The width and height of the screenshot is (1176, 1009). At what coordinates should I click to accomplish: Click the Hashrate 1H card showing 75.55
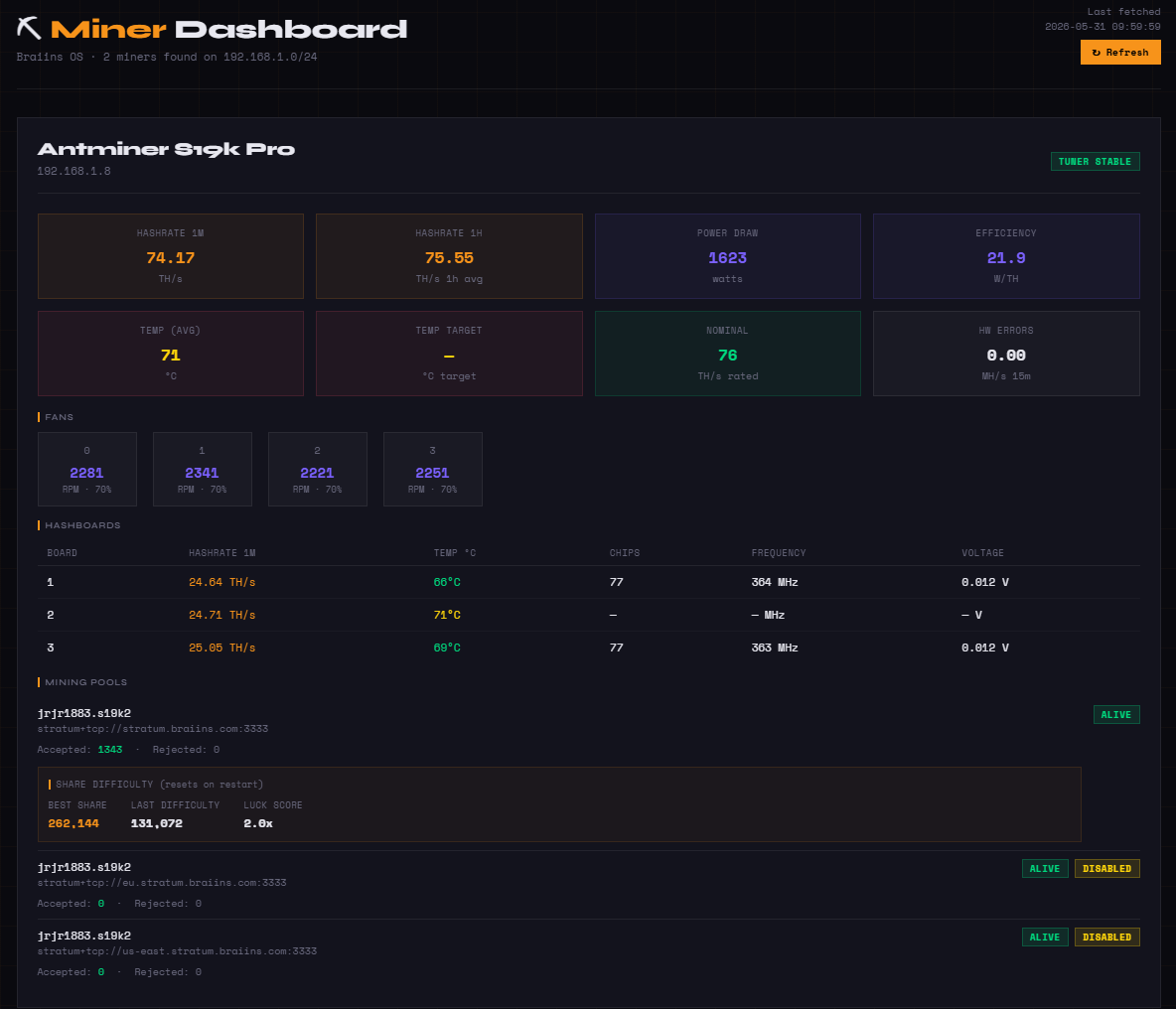pyautogui.click(x=449, y=256)
